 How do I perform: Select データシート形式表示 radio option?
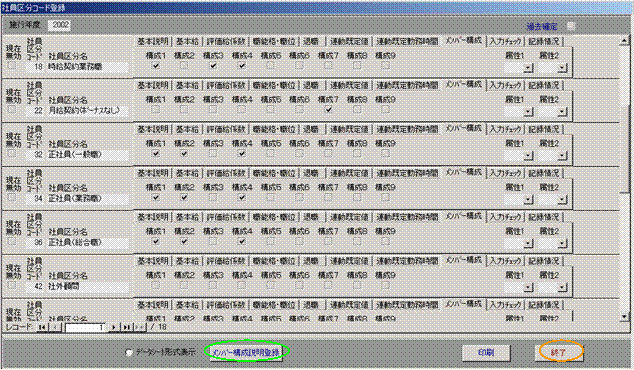[x=129, y=353]
